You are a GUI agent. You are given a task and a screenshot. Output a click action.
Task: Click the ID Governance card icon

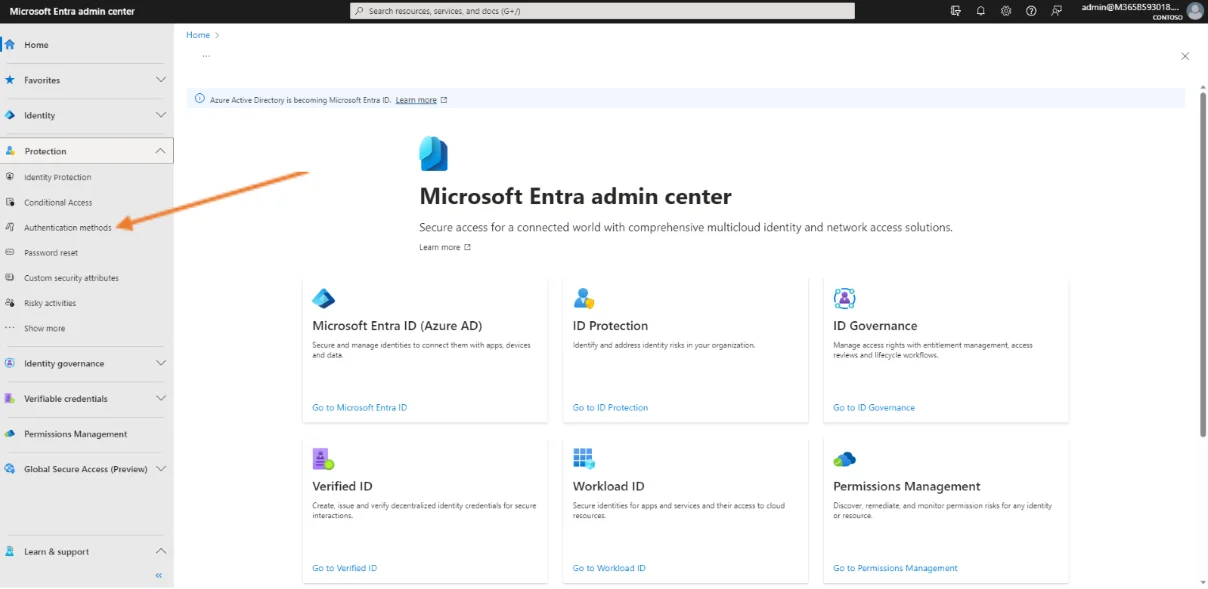(844, 298)
